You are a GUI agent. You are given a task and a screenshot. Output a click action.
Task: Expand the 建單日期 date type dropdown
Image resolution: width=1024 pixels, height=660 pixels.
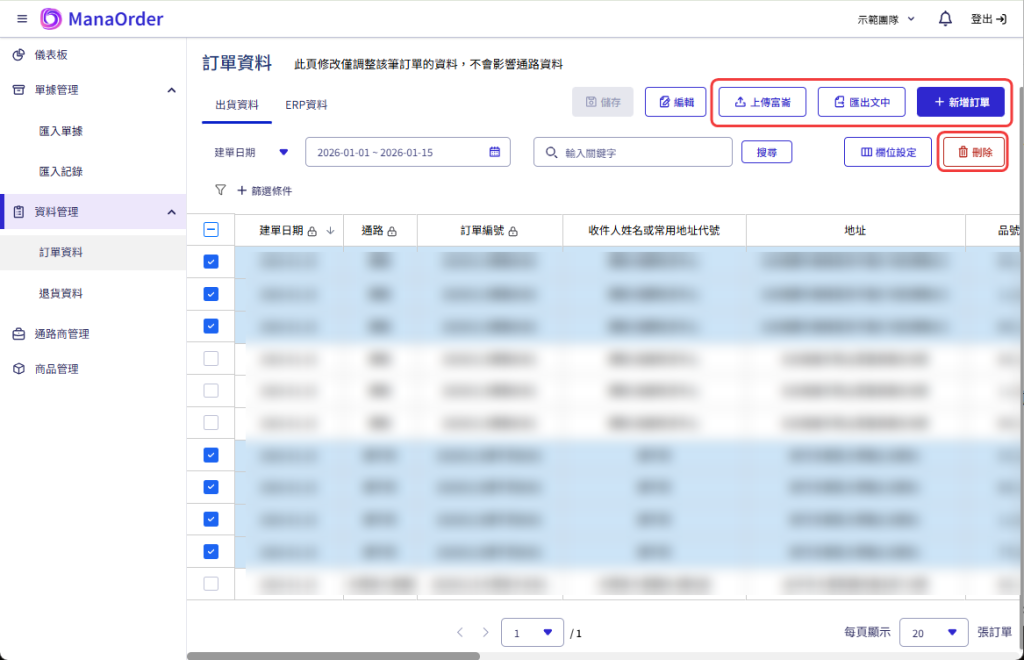point(283,152)
